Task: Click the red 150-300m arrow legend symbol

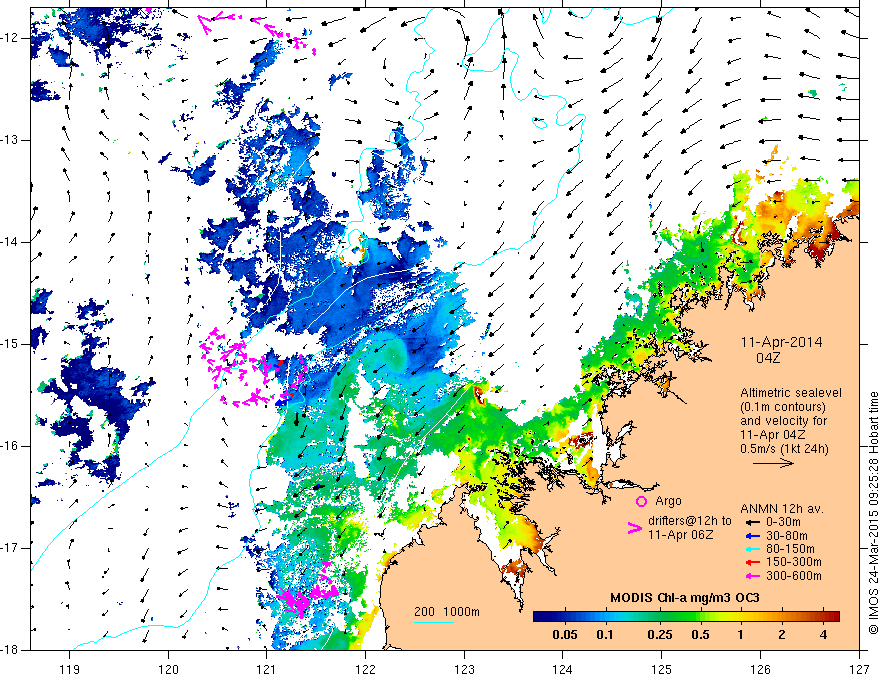Action: point(753,563)
